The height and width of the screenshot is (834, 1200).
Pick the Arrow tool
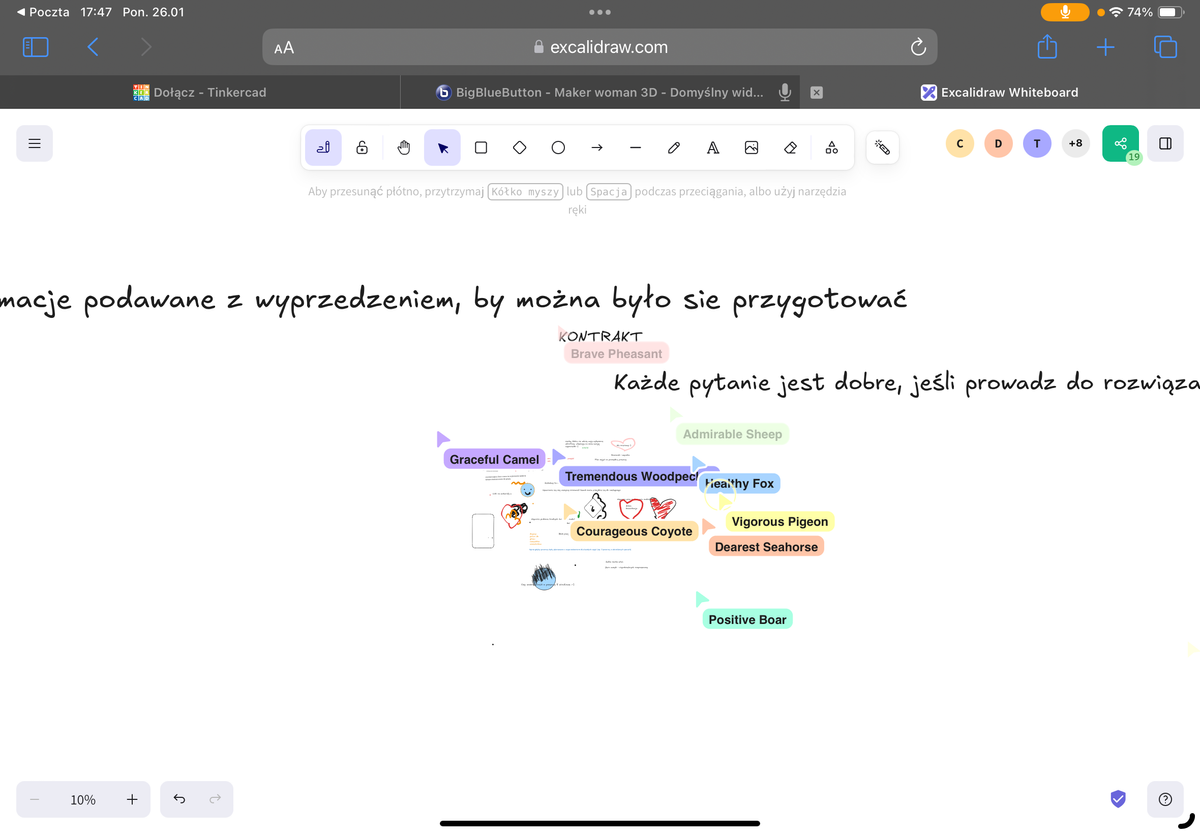[597, 147]
